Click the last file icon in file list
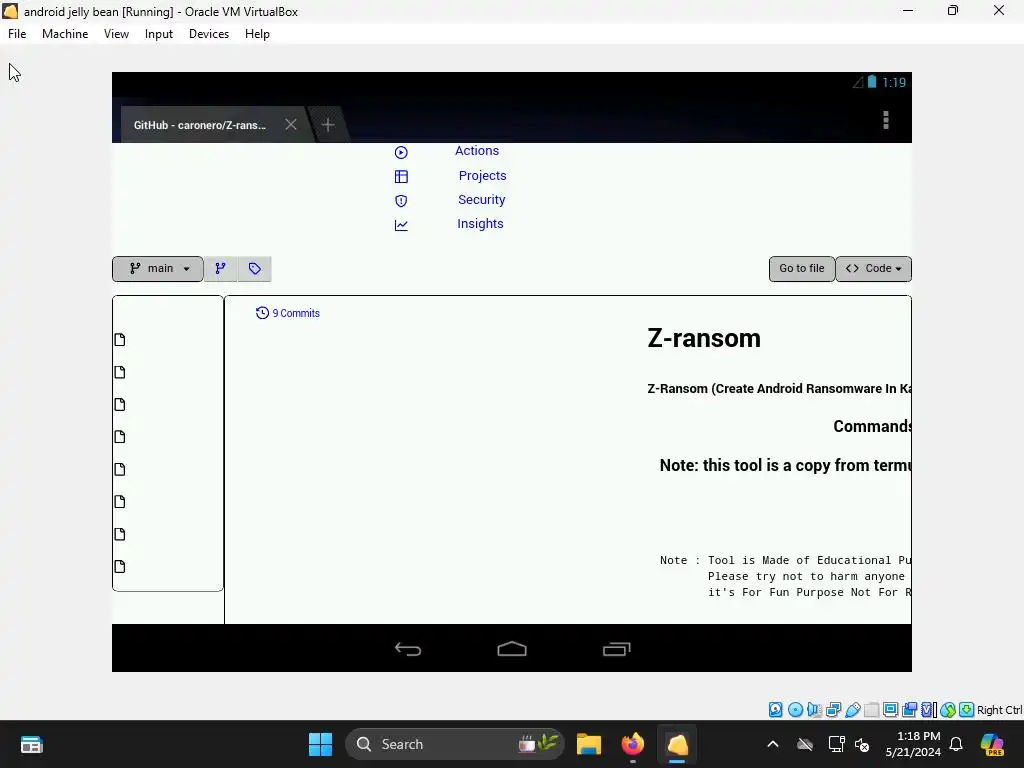This screenshot has width=1024, height=768. point(120,566)
